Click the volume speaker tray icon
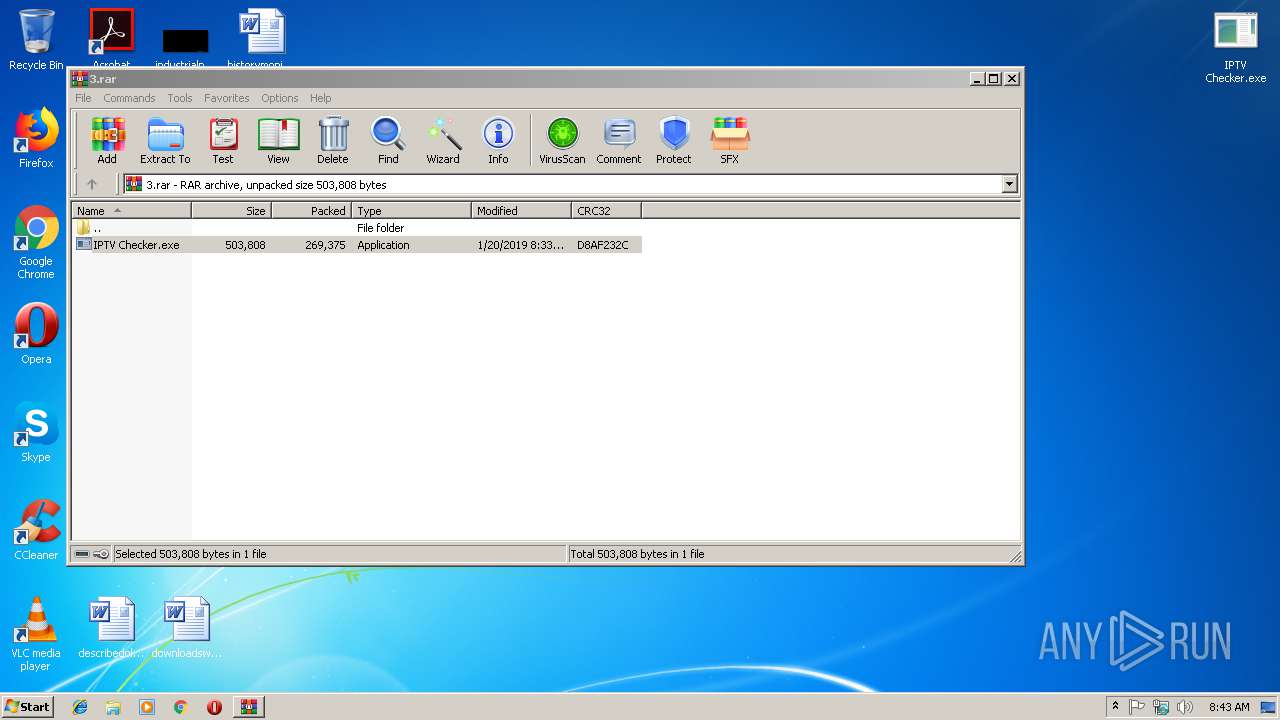The width and height of the screenshot is (1280, 720). tap(1185, 707)
